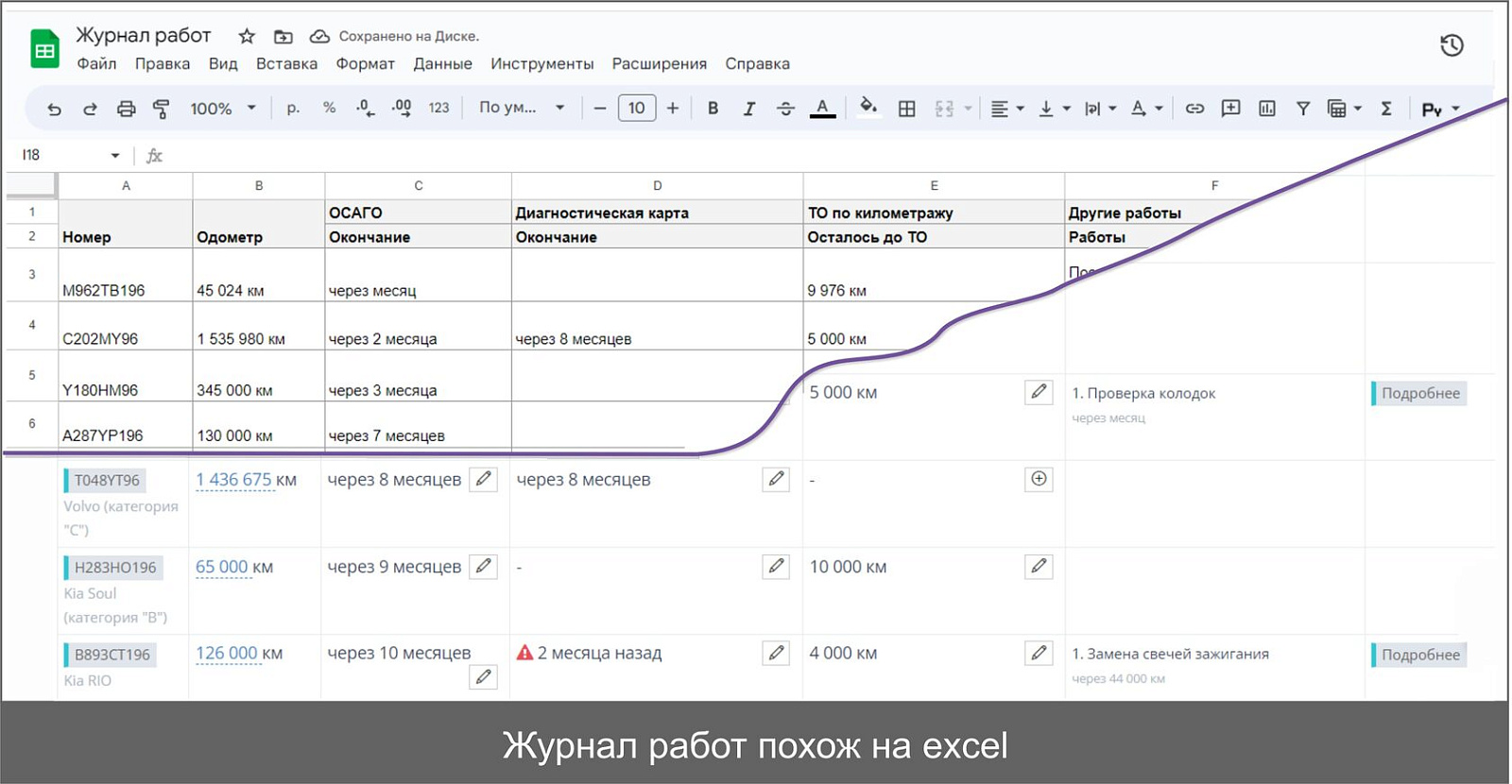
Task: Click 'Подробнее' next to Замена свечей зажигания
Action: click(1419, 655)
